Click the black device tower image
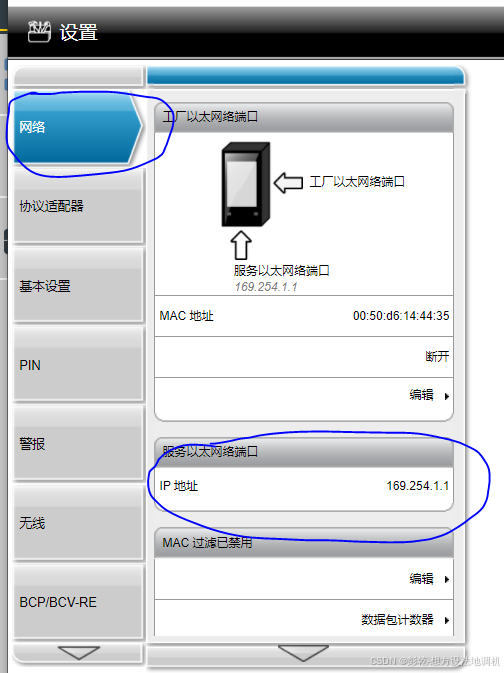Viewport: 504px width, 673px height. tap(246, 184)
